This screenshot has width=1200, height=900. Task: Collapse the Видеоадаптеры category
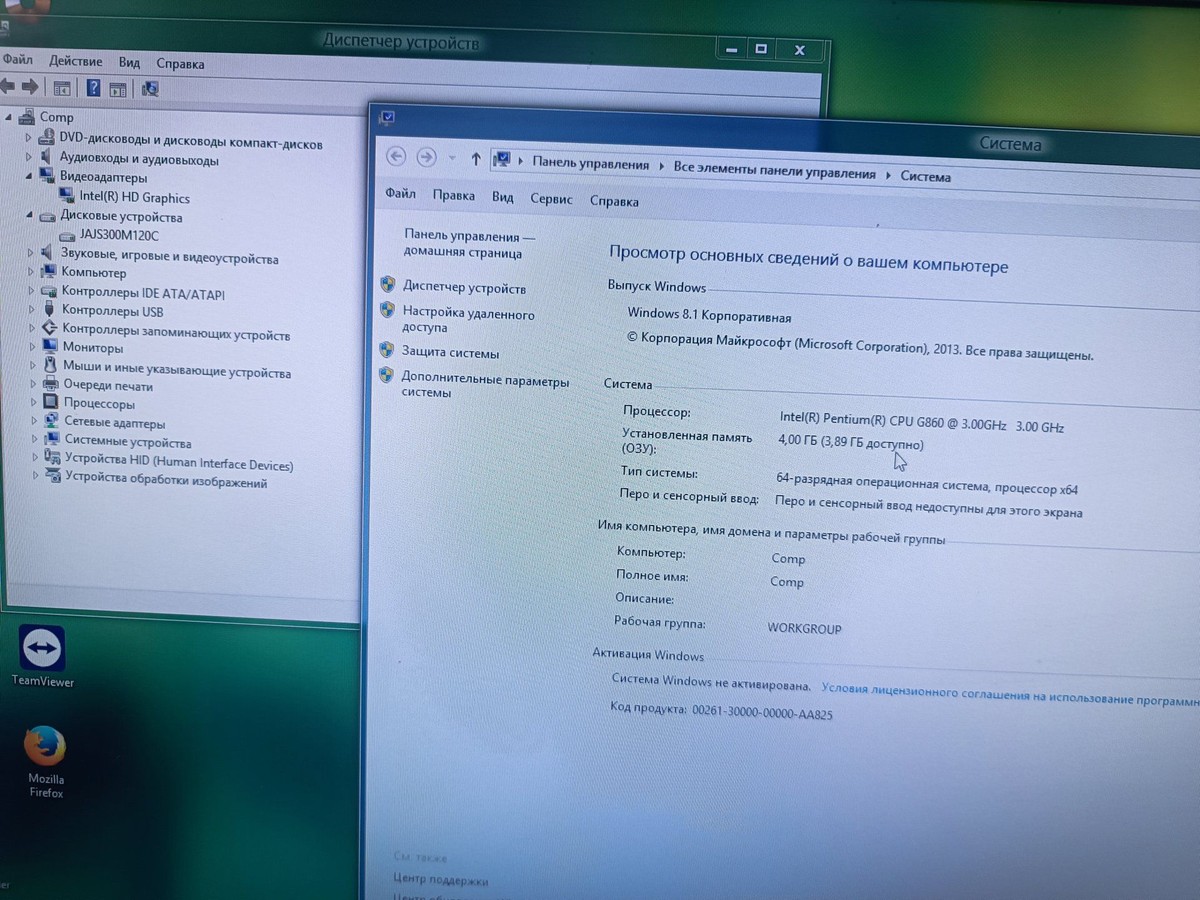click(x=29, y=176)
